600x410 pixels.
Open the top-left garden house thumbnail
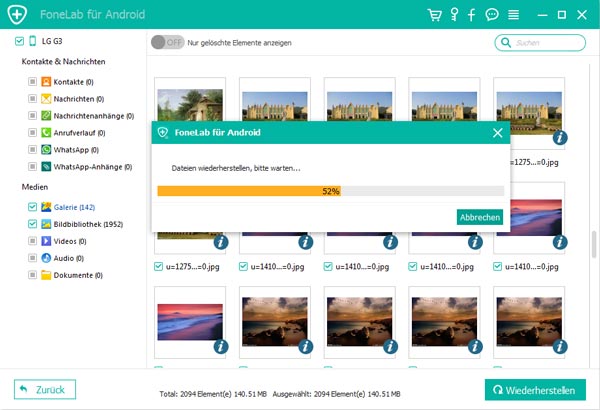tap(190, 105)
